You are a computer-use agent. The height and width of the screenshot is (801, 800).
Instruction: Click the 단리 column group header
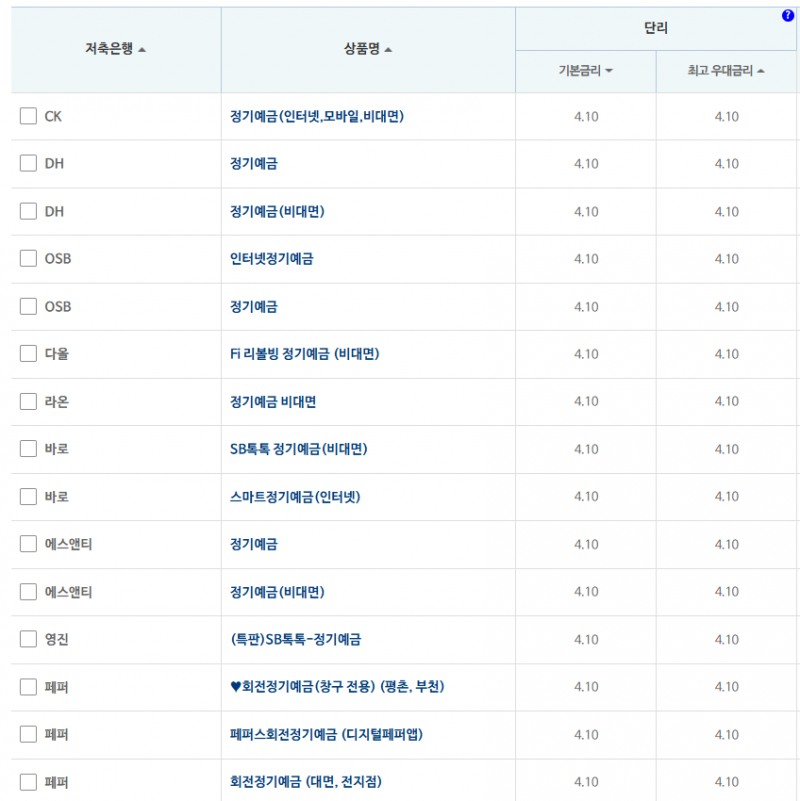tap(655, 28)
